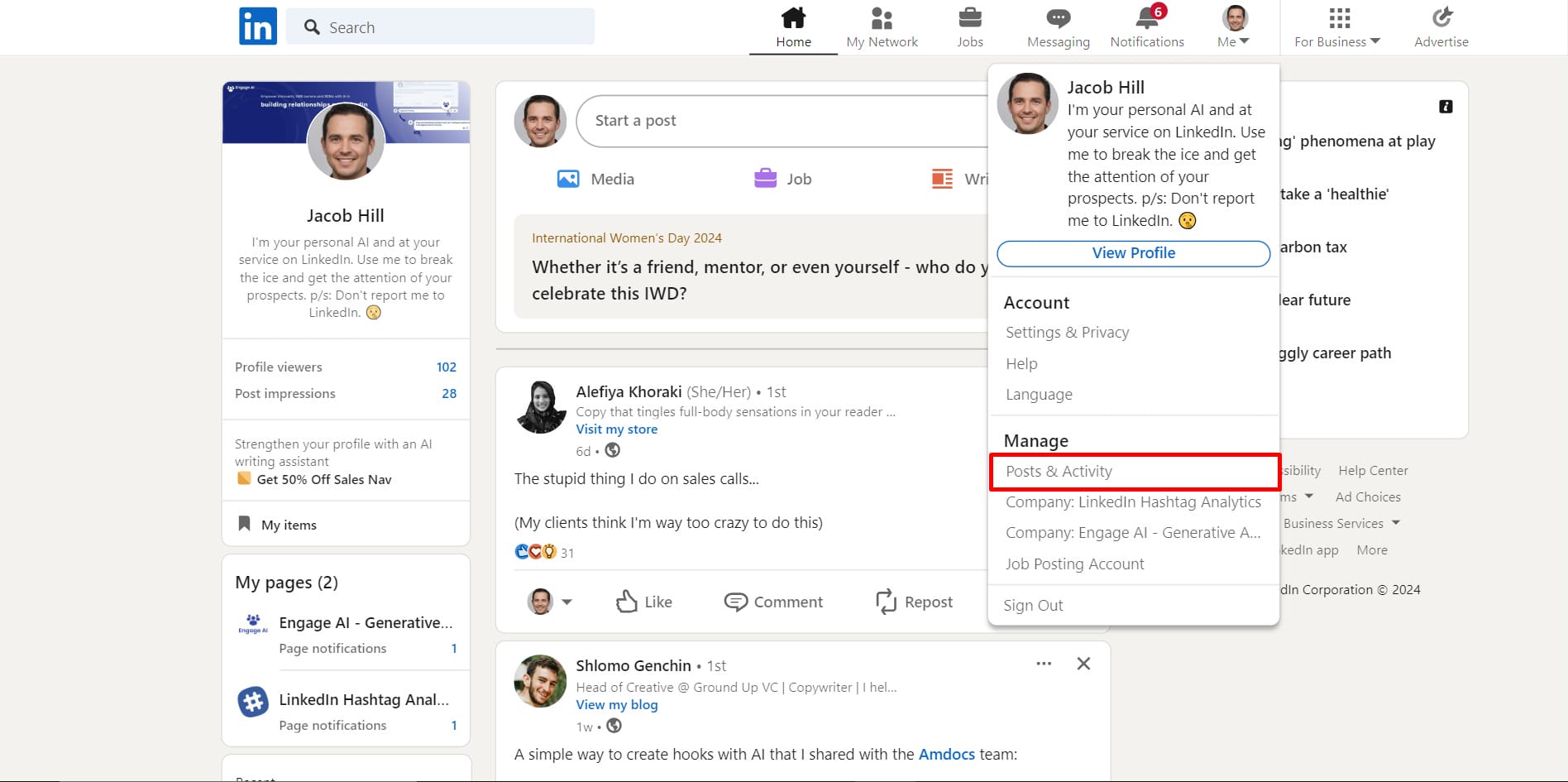Click the Job briefcase icon in post box
Screen dimensions: 1568x782
pos(765,178)
